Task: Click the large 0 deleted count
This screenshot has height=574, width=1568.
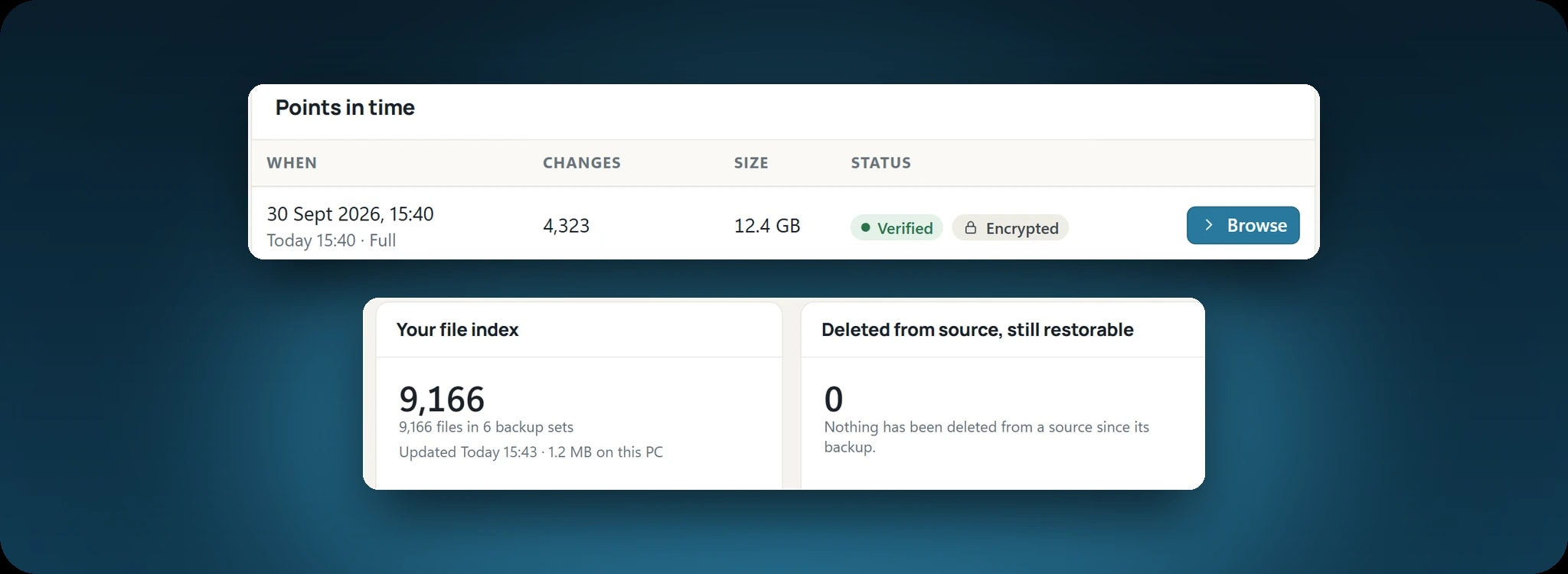Action: coord(834,399)
